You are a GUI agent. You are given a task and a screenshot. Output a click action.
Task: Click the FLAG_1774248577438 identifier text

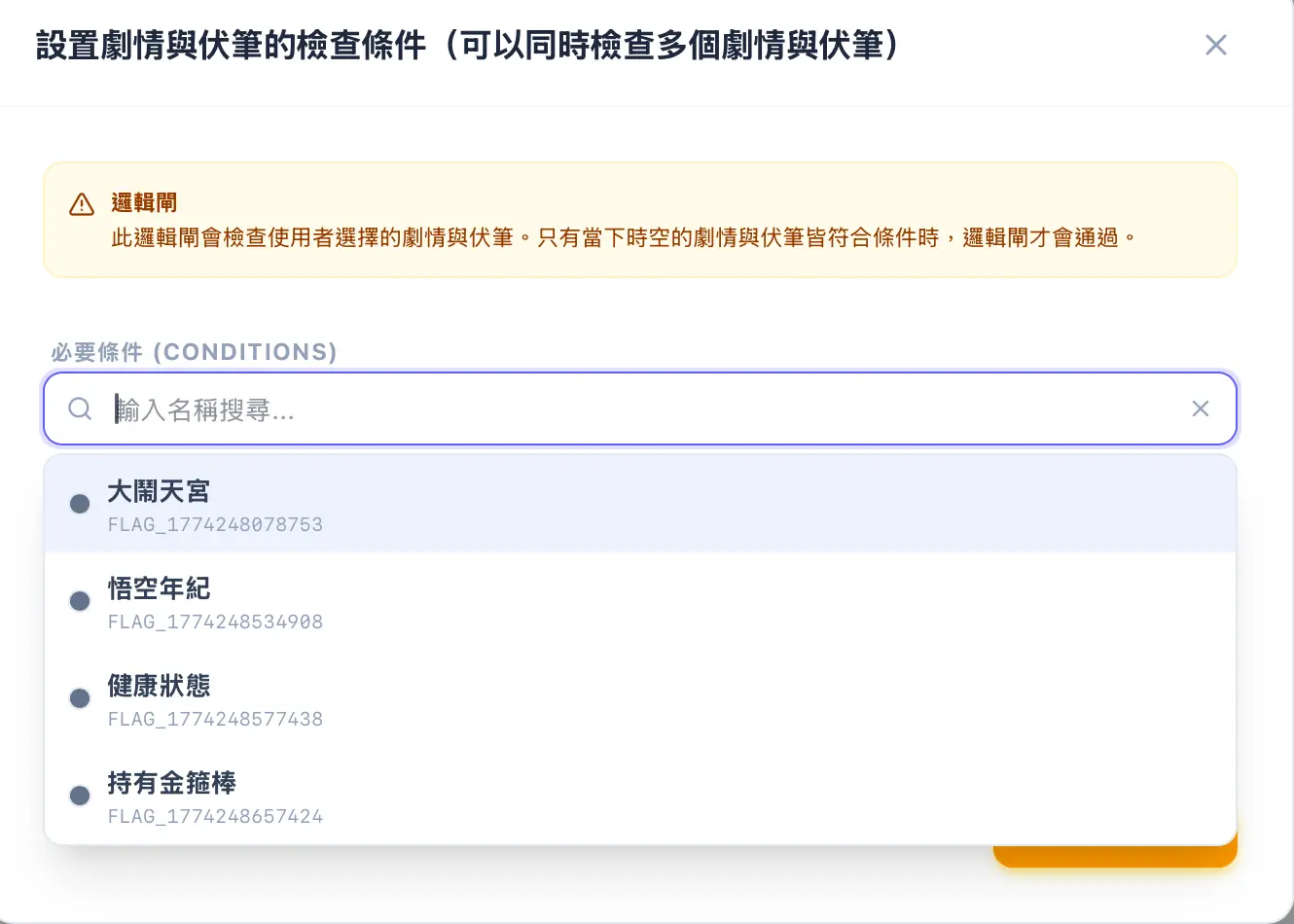point(215,719)
